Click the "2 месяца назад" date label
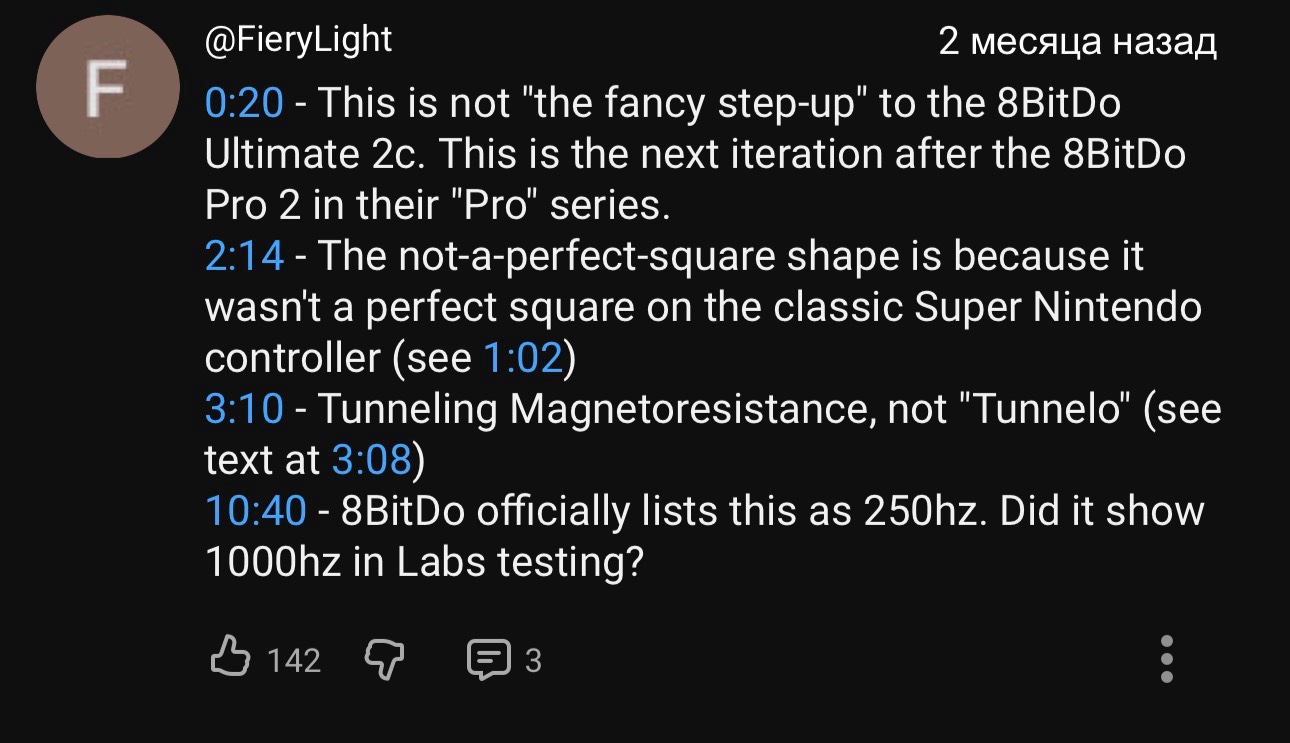The height and width of the screenshot is (743, 1290). [1077, 42]
